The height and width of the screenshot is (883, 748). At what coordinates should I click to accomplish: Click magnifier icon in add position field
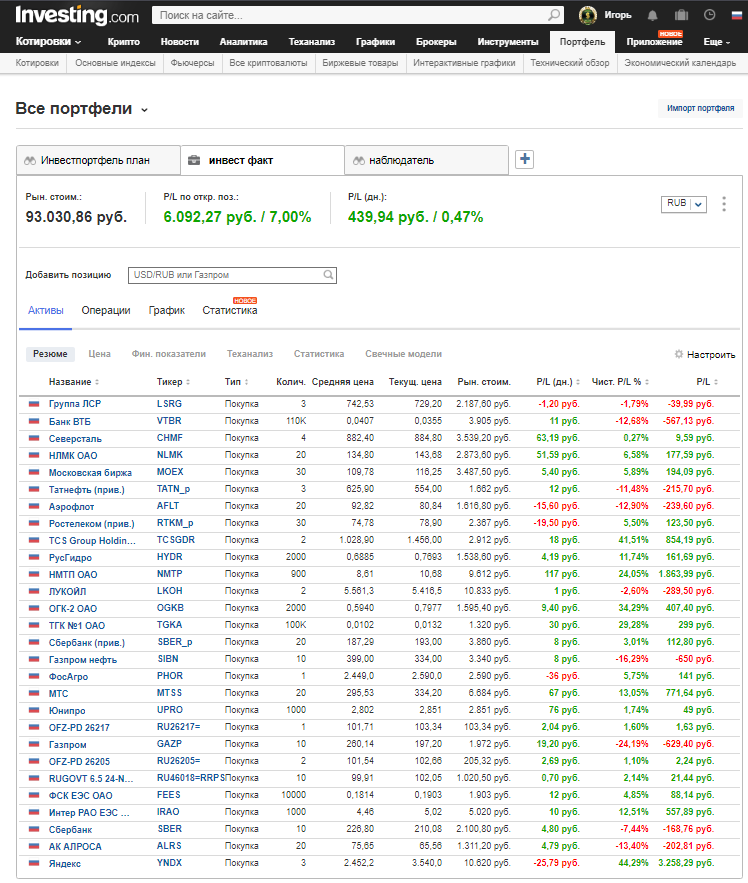click(328, 275)
